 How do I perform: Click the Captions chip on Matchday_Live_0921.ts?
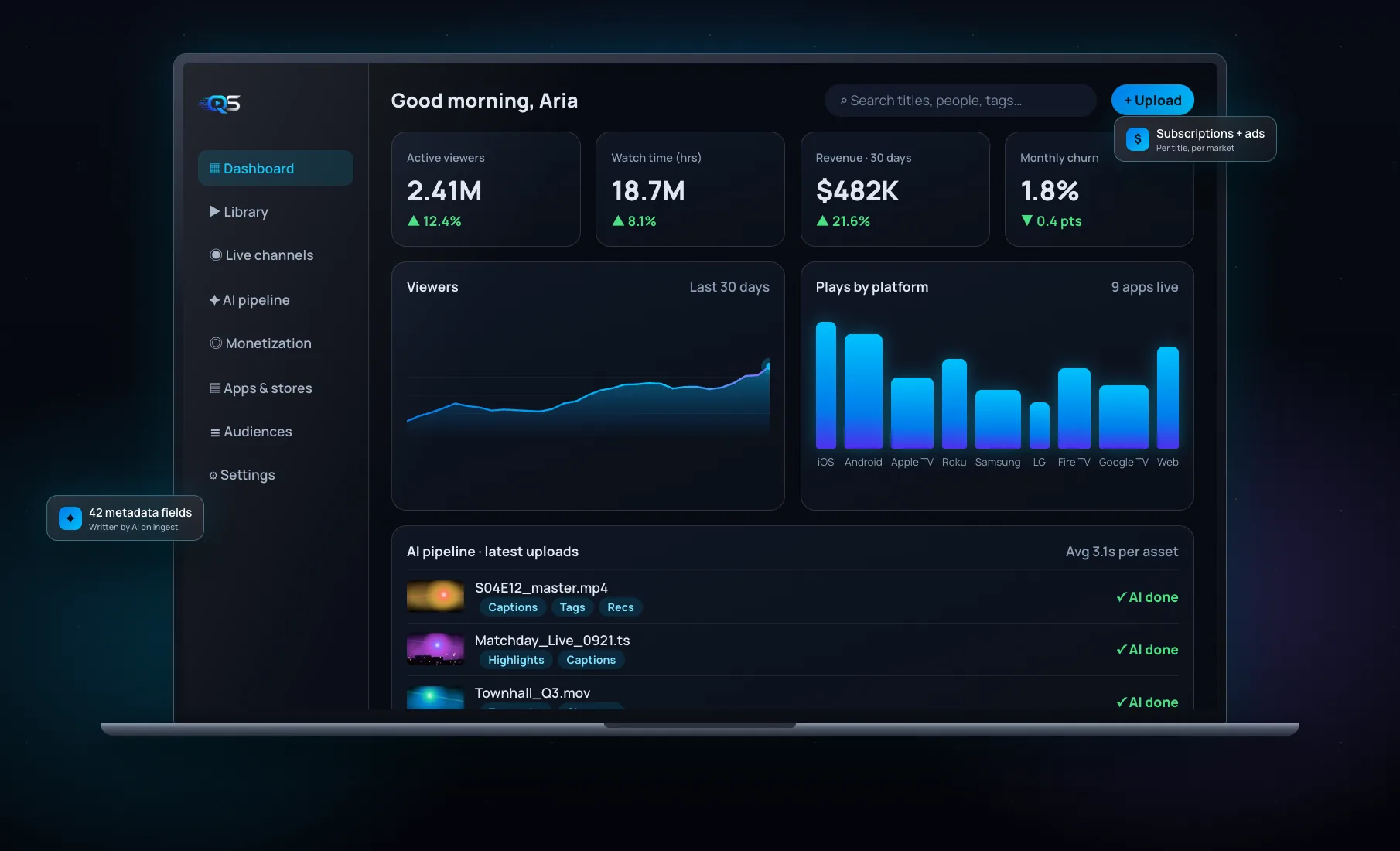click(x=591, y=660)
